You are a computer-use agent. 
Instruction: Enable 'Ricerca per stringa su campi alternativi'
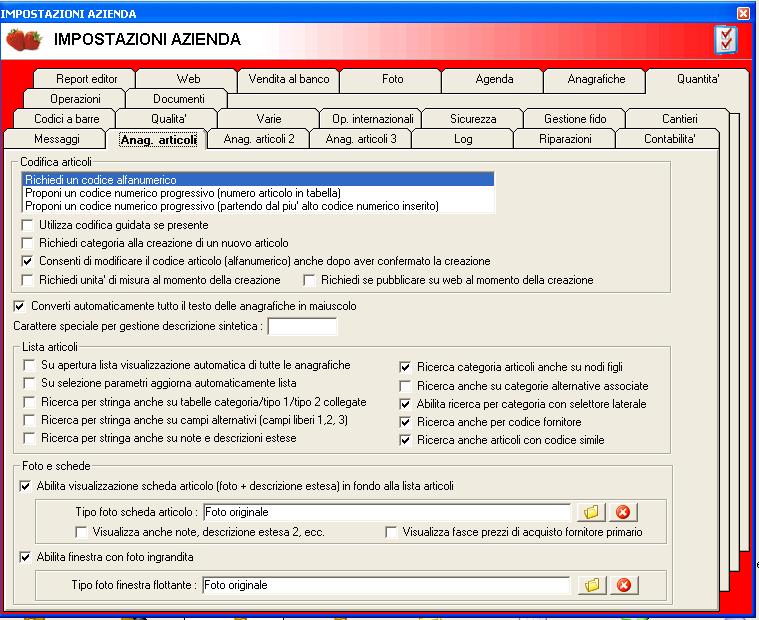[30, 420]
